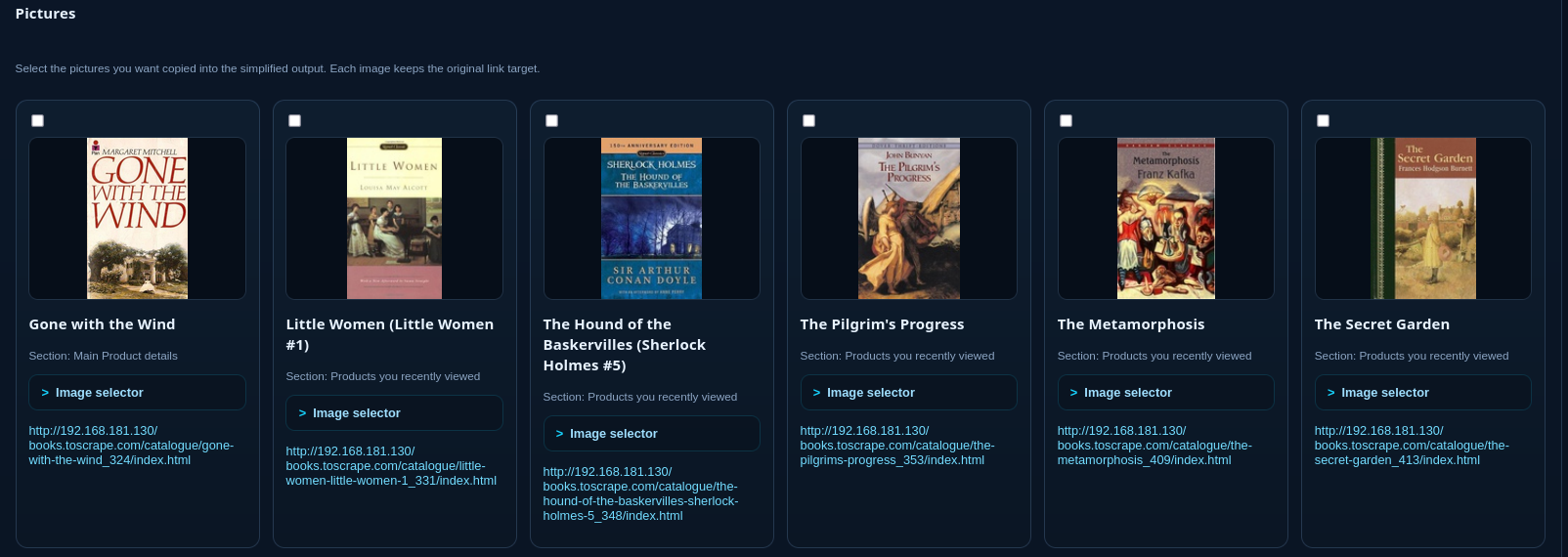Click Section text under Little Women card
The width and height of the screenshot is (1568, 557).
tap(382, 376)
